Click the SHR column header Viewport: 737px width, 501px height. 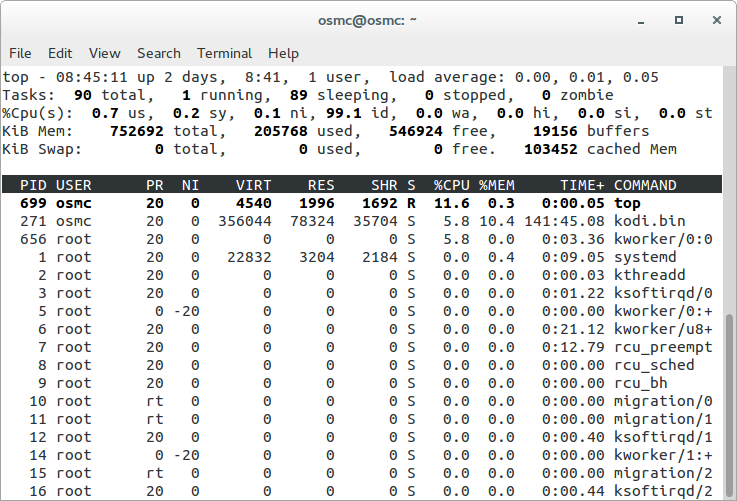click(x=384, y=185)
